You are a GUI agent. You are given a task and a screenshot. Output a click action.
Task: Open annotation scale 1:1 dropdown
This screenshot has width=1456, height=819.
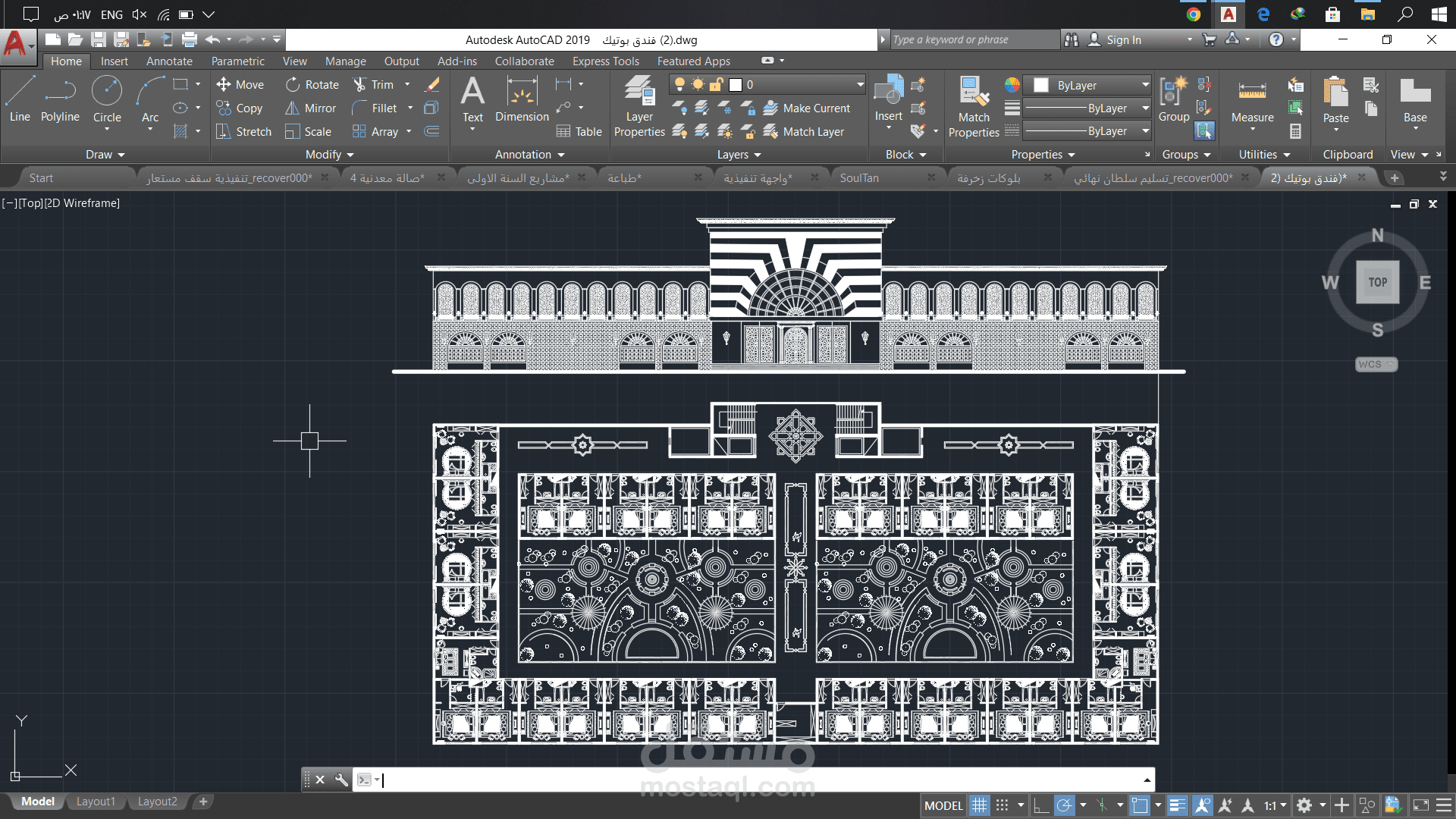coord(1275,805)
